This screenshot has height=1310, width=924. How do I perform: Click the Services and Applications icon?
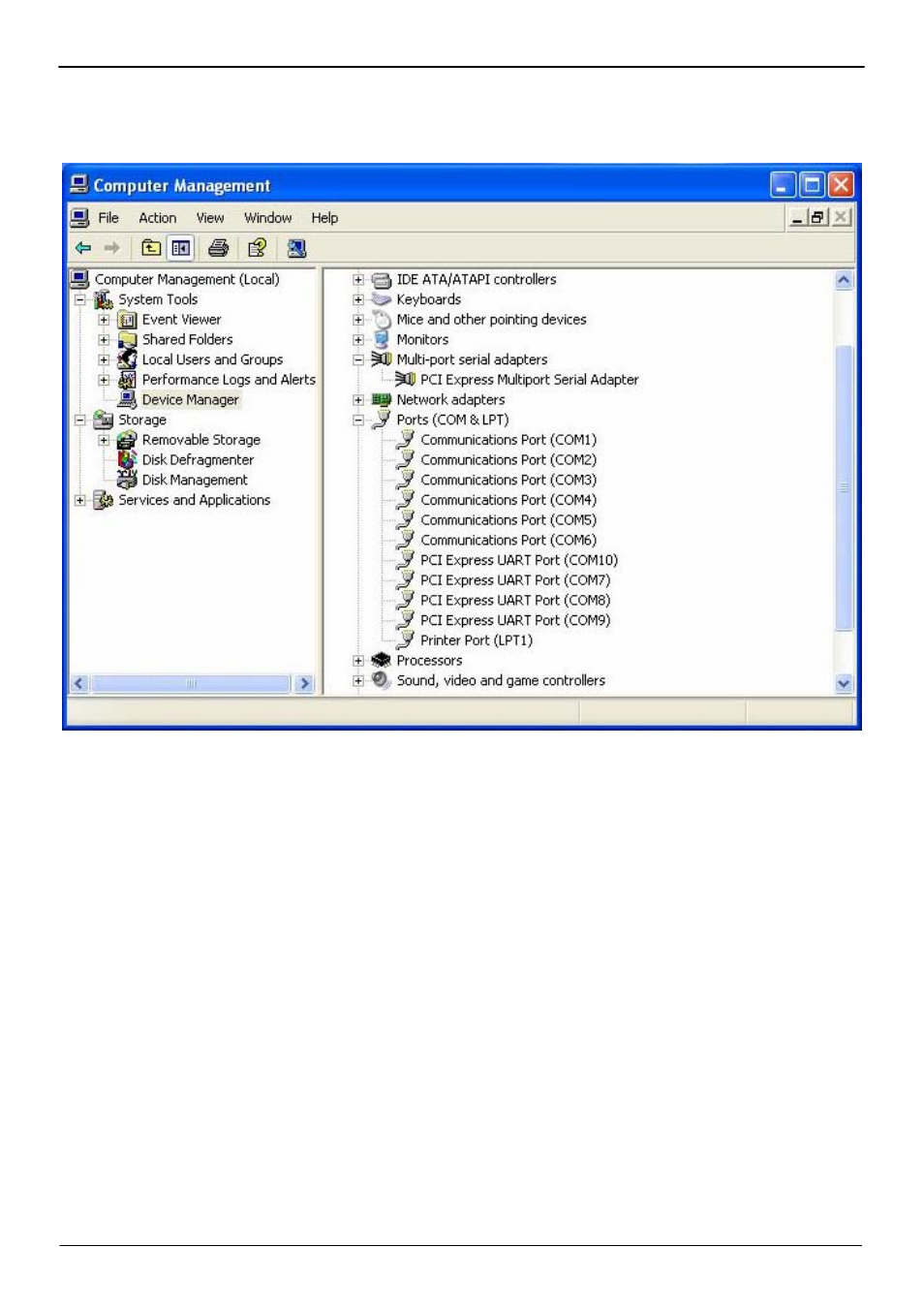pos(104,500)
